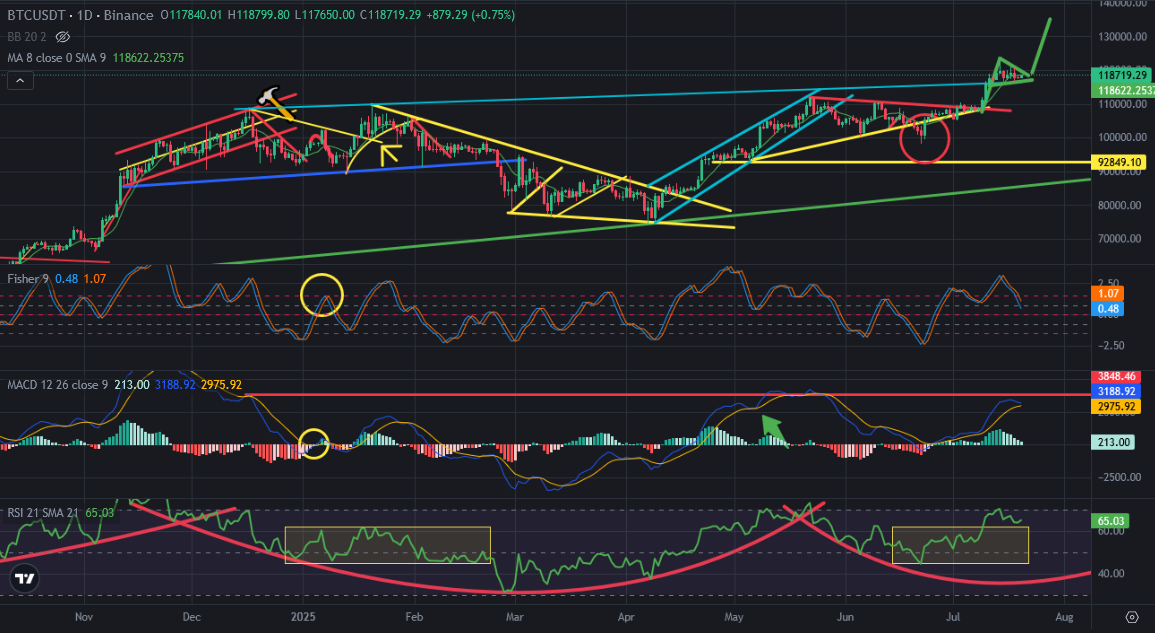1155x633 pixels.
Task: Click the red 3848.46 MACD level label
Action: pyautogui.click(x=1115, y=376)
